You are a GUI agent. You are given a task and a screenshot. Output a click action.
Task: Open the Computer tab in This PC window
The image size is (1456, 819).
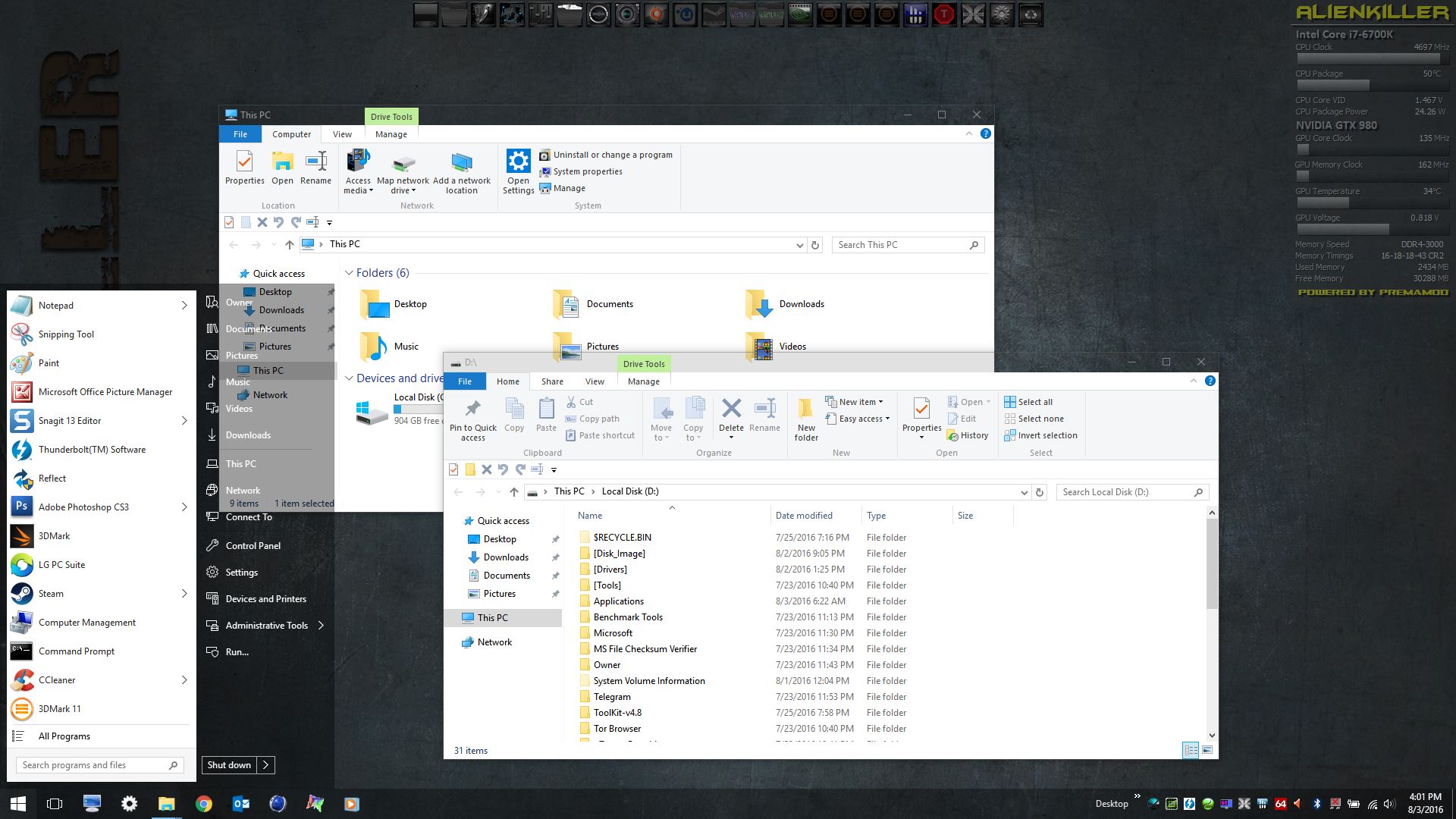tap(291, 134)
